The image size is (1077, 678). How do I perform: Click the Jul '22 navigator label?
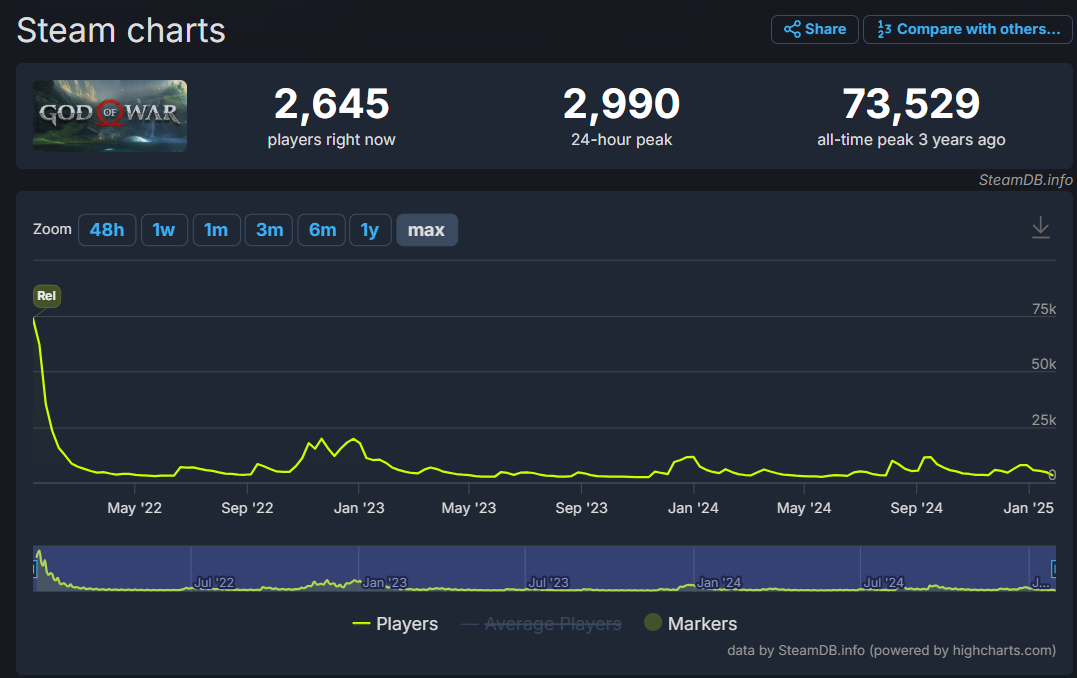pos(214,583)
